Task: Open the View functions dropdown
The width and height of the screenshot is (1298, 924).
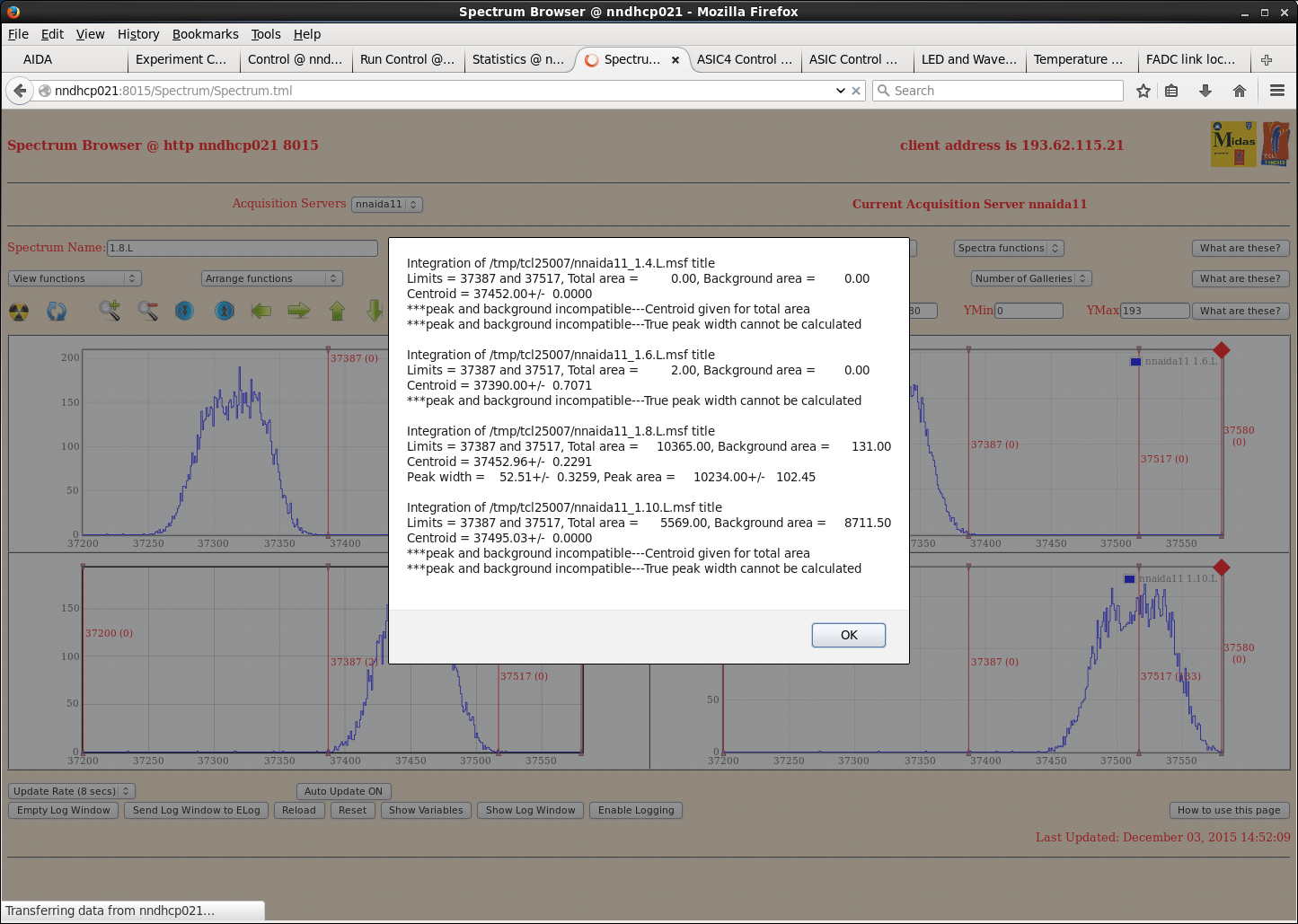Action: click(75, 278)
